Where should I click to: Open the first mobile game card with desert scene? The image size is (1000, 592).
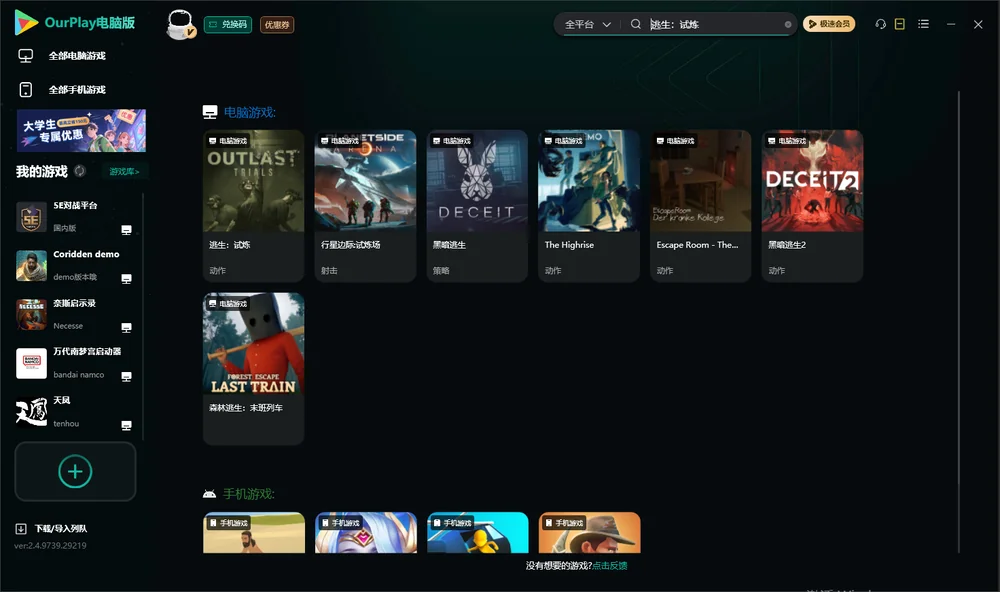click(254, 533)
